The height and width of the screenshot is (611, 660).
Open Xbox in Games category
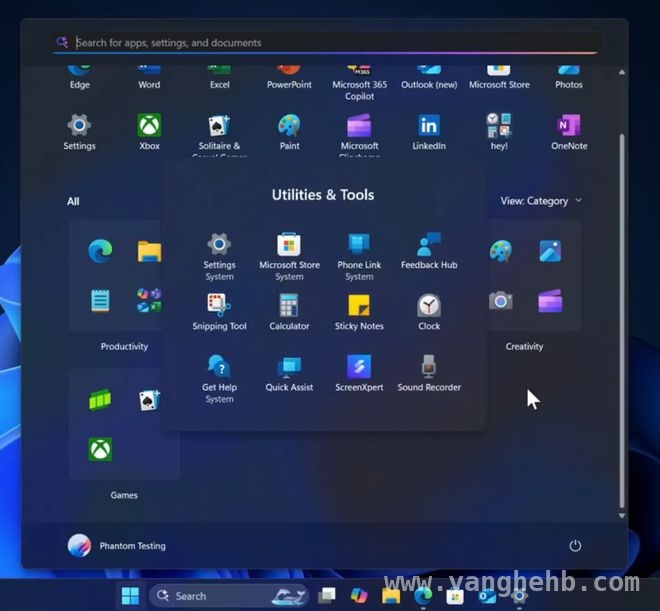click(100, 449)
